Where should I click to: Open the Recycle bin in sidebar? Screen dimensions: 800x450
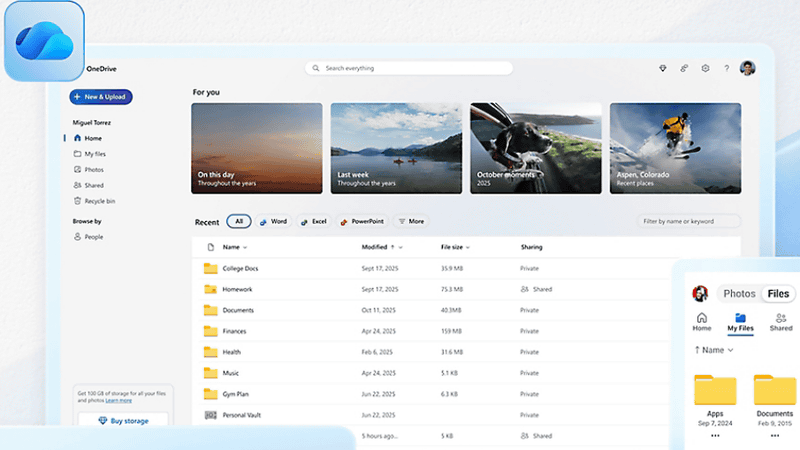(x=99, y=201)
